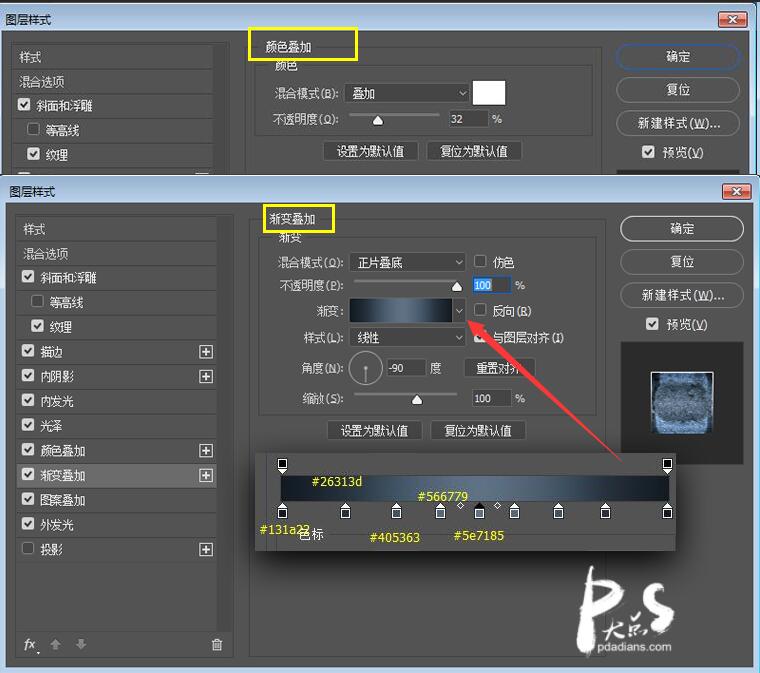
Task: Click the style preview thumbnail
Action: pyautogui.click(x=682, y=403)
